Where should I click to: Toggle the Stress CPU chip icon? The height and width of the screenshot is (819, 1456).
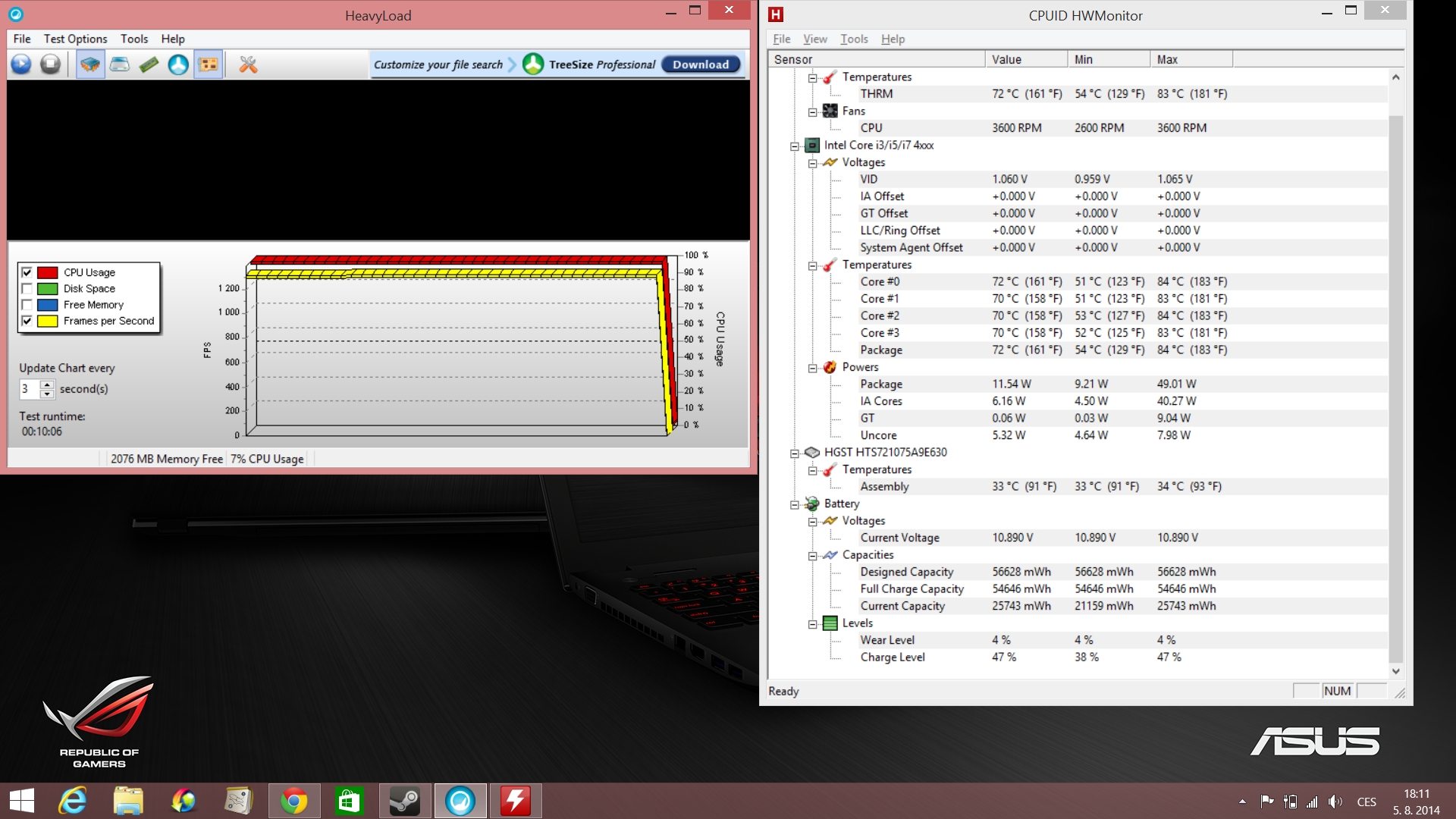pos(90,64)
